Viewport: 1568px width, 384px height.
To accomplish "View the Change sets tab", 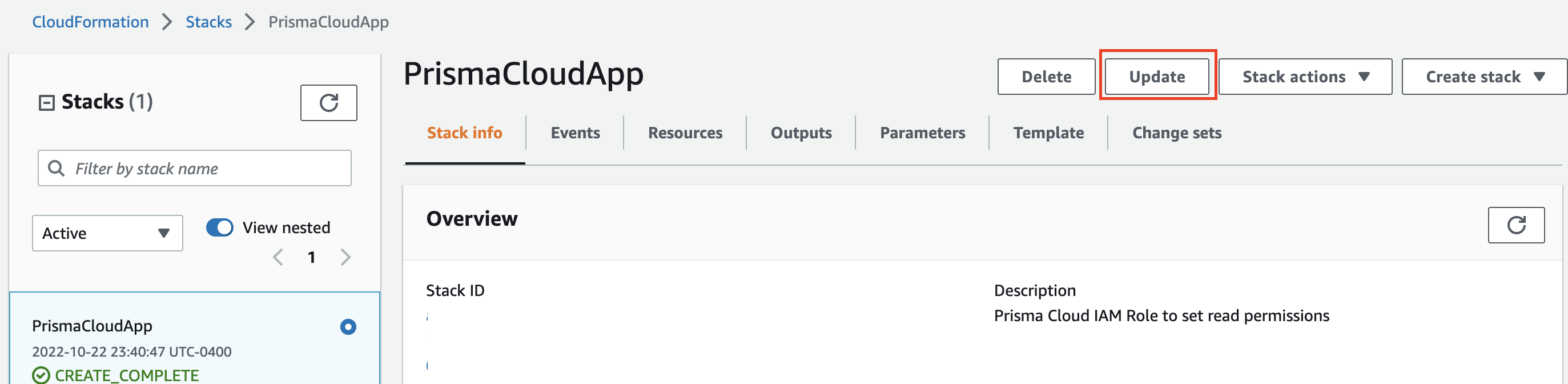I will pyautogui.click(x=1176, y=133).
